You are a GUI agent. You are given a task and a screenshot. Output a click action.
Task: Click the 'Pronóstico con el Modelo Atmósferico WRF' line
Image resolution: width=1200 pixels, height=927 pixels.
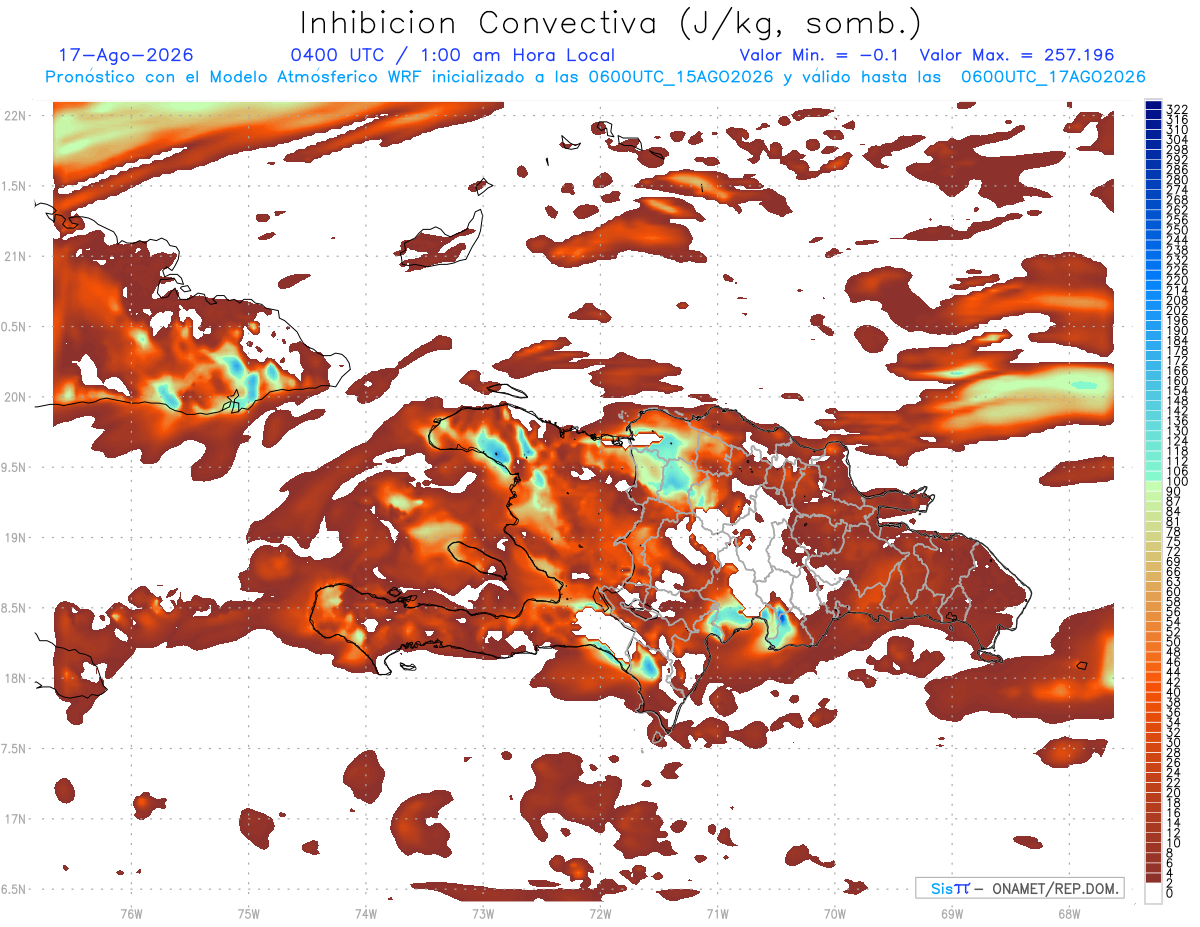235,77
